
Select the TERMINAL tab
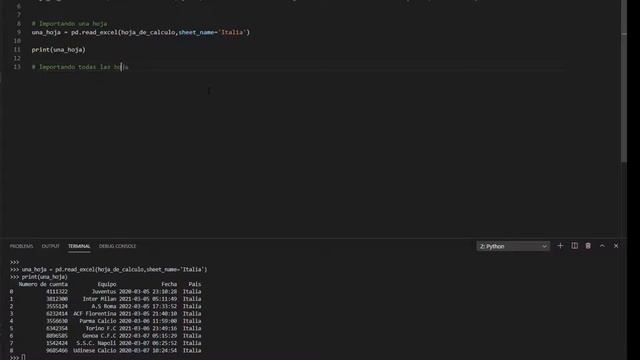[79, 246]
